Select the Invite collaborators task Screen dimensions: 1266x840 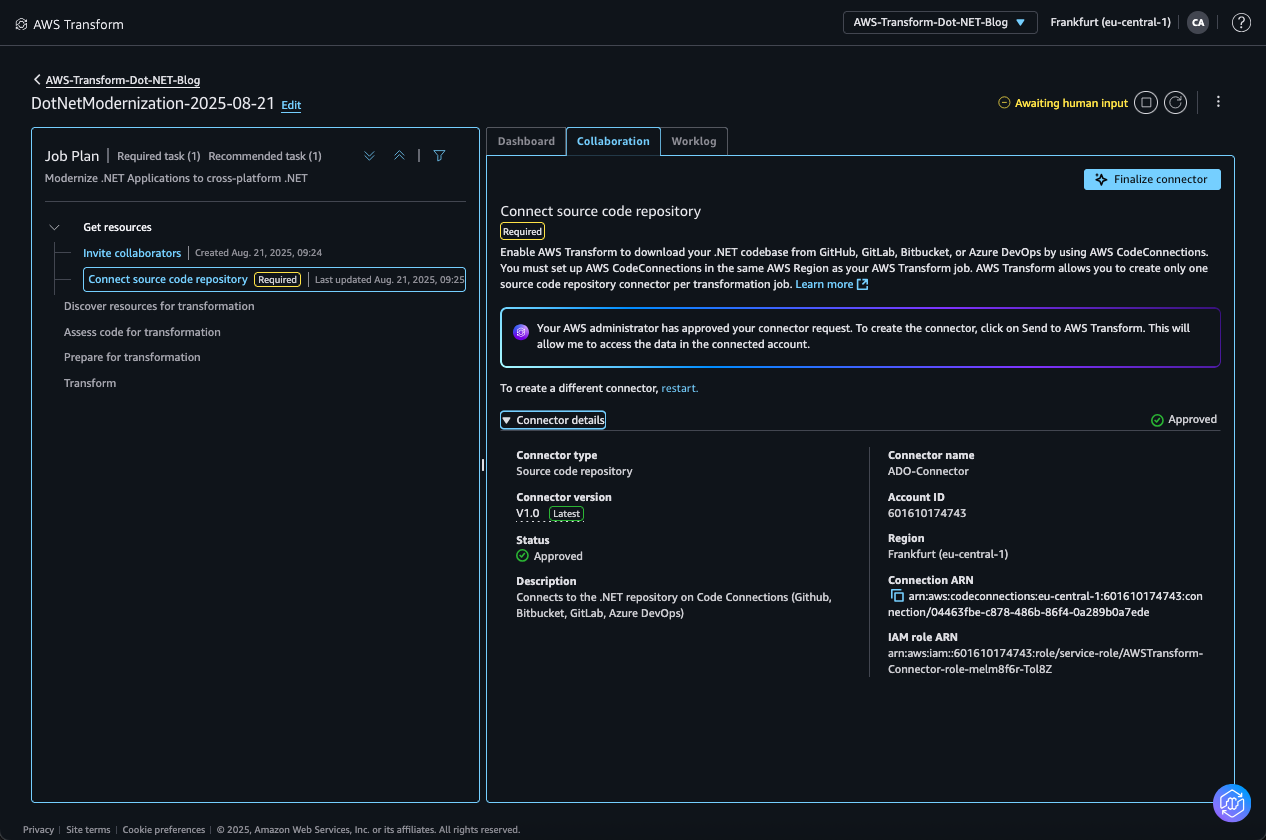pyautogui.click(x=132, y=252)
